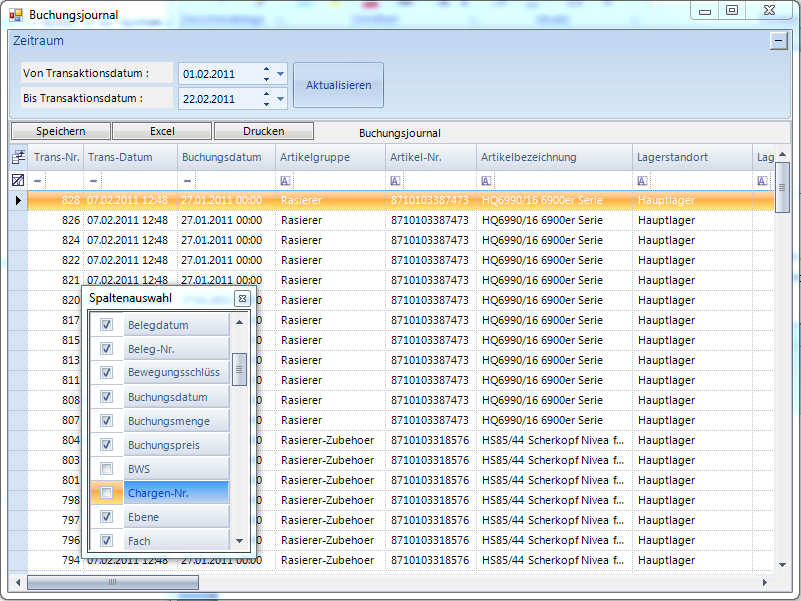Sort by the Buchungsdatum column header

pos(227,157)
